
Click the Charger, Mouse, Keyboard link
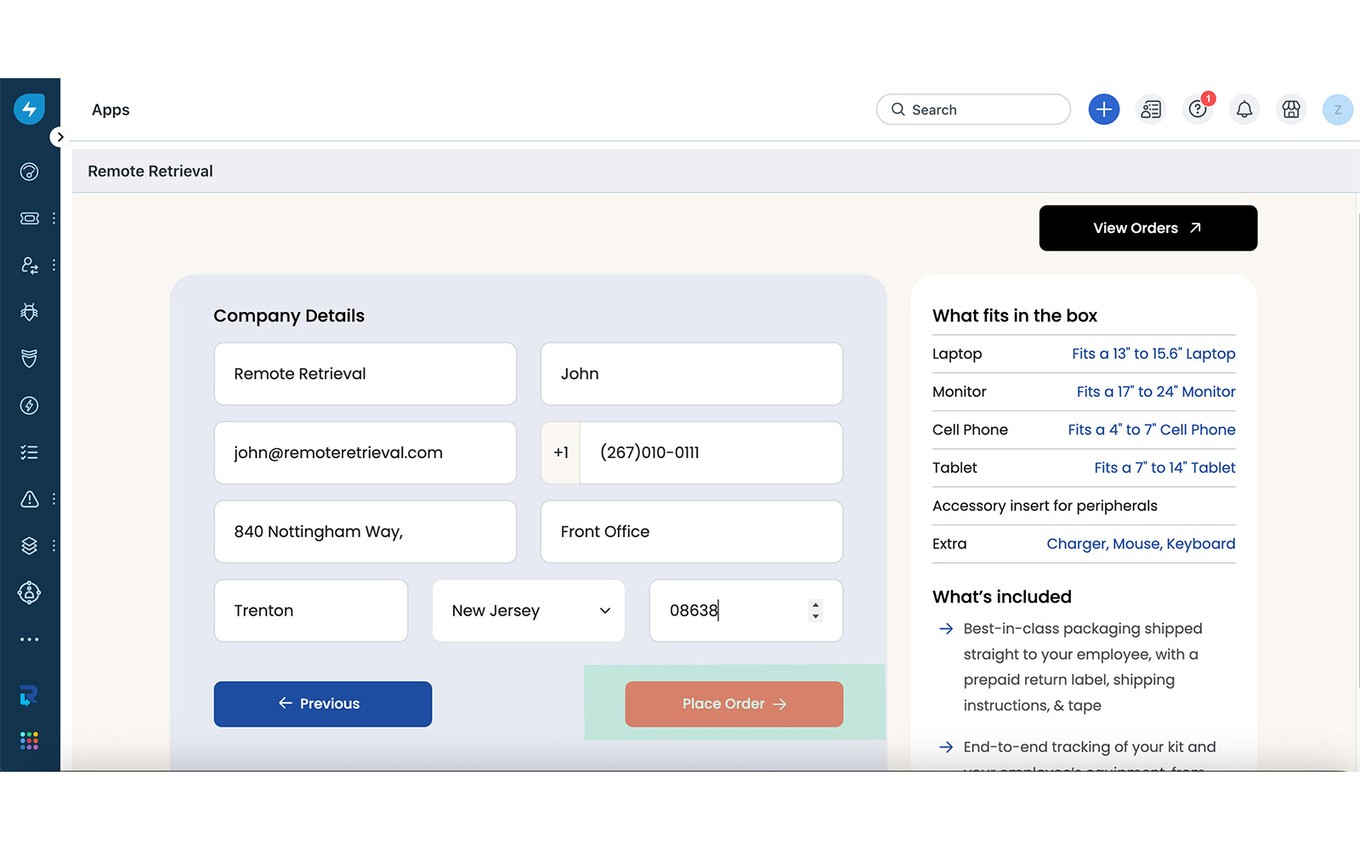[x=1141, y=544]
